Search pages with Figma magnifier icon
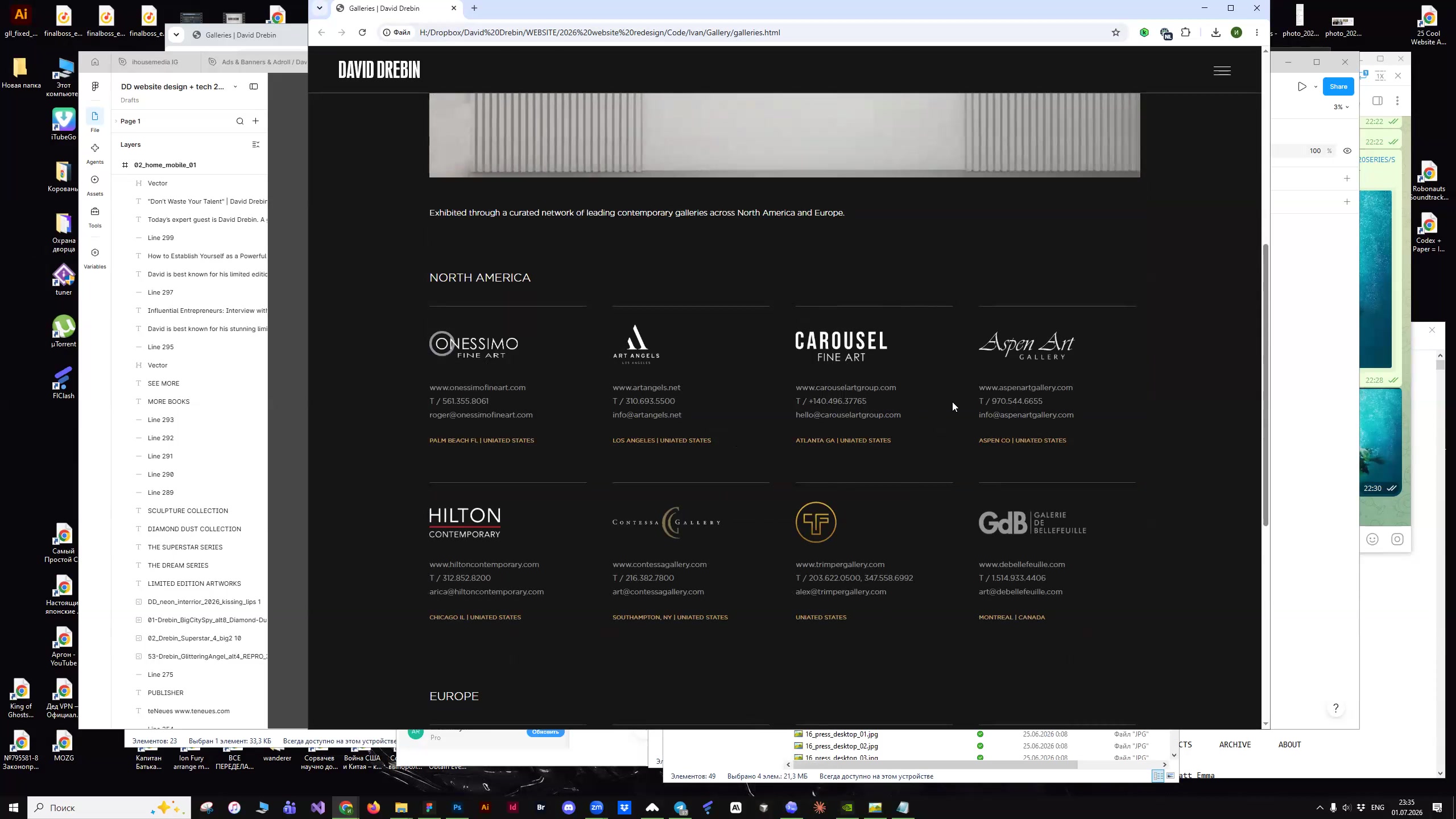Screen dimensions: 1456x819 (240, 121)
